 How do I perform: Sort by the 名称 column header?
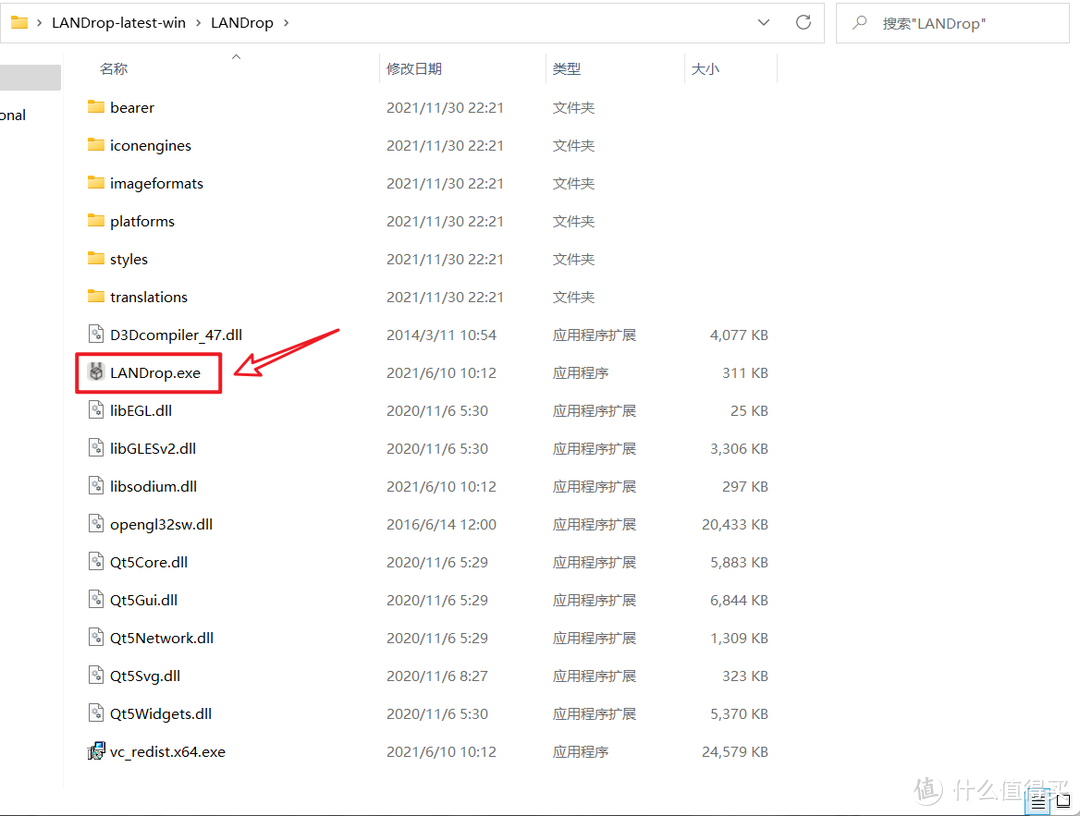pos(114,69)
